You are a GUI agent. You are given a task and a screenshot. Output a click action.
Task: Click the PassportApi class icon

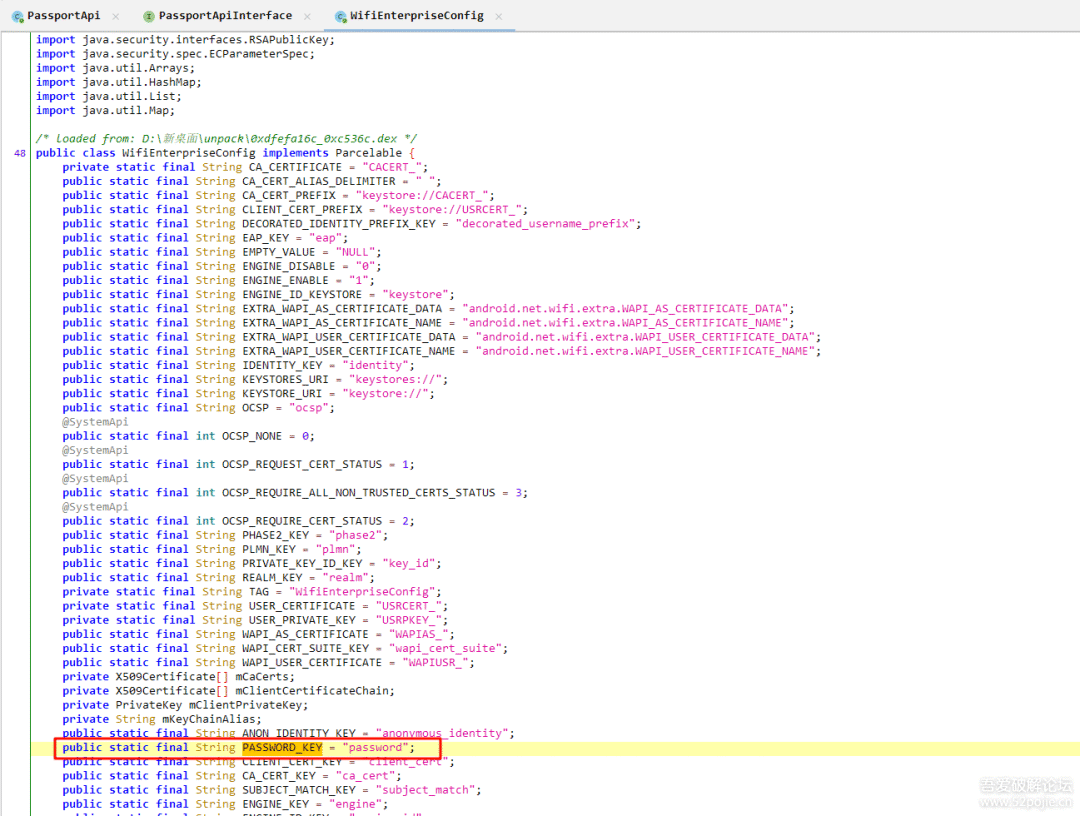18,17
